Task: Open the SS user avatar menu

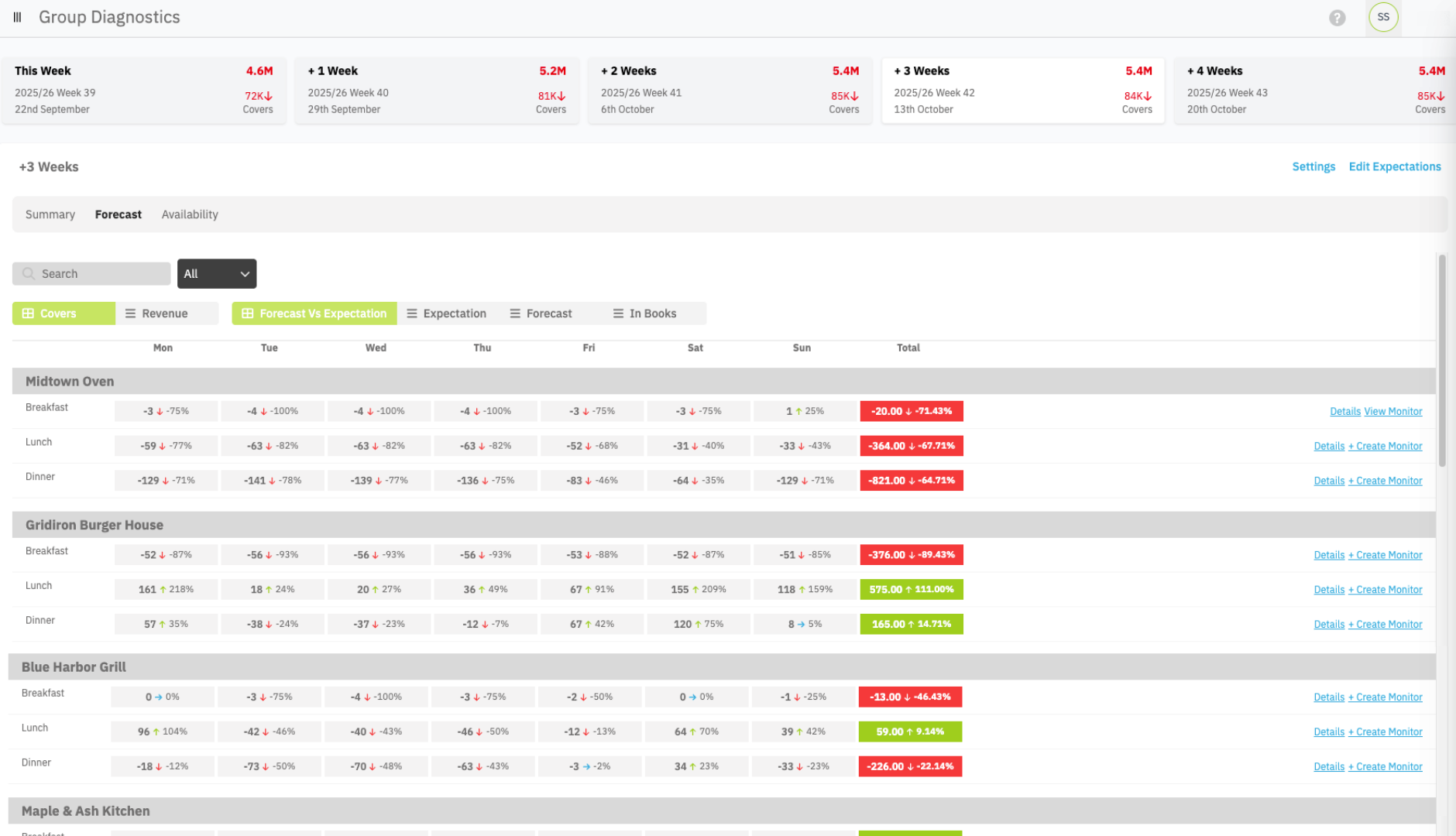Action: 1382,17
